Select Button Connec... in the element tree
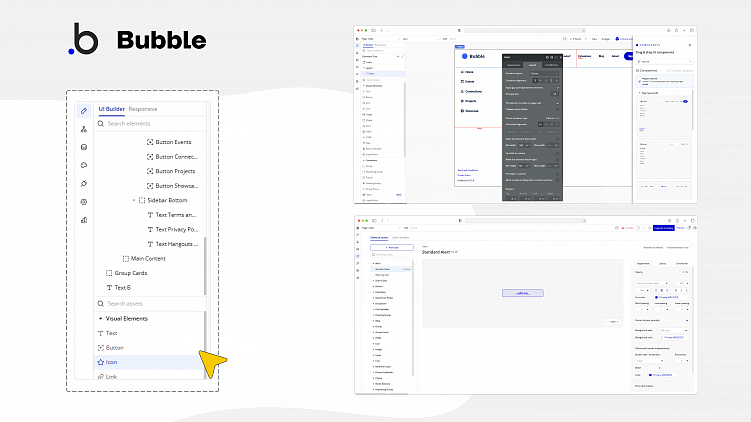The width and height of the screenshot is (751, 422). (x=172, y=157)
